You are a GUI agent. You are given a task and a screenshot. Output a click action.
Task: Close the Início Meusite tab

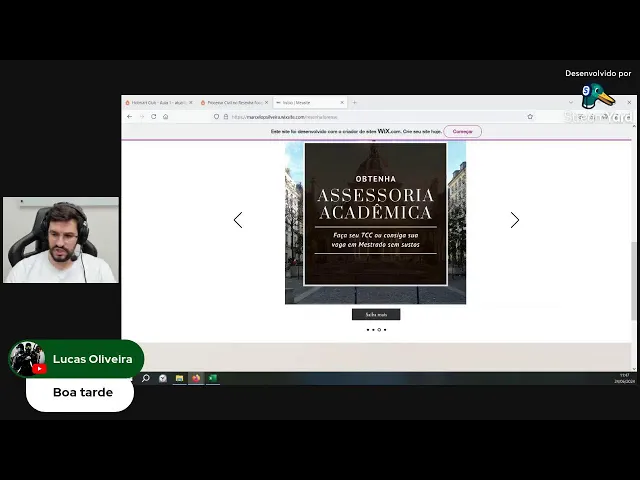pyautogui.click(x=342, y=102)
